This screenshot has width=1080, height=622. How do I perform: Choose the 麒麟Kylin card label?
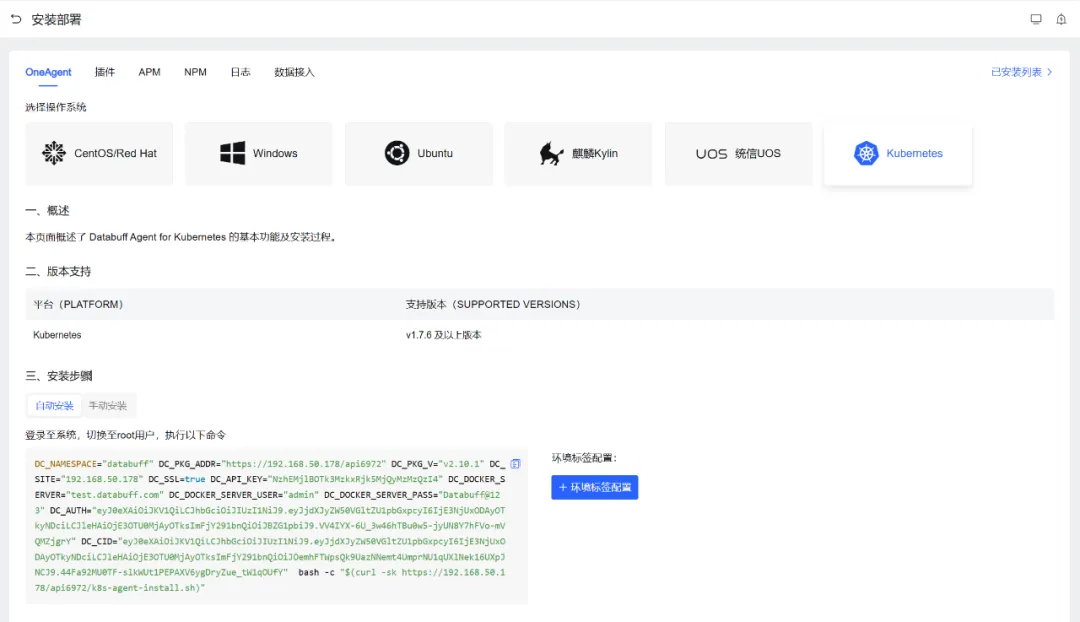pos(594,154)
